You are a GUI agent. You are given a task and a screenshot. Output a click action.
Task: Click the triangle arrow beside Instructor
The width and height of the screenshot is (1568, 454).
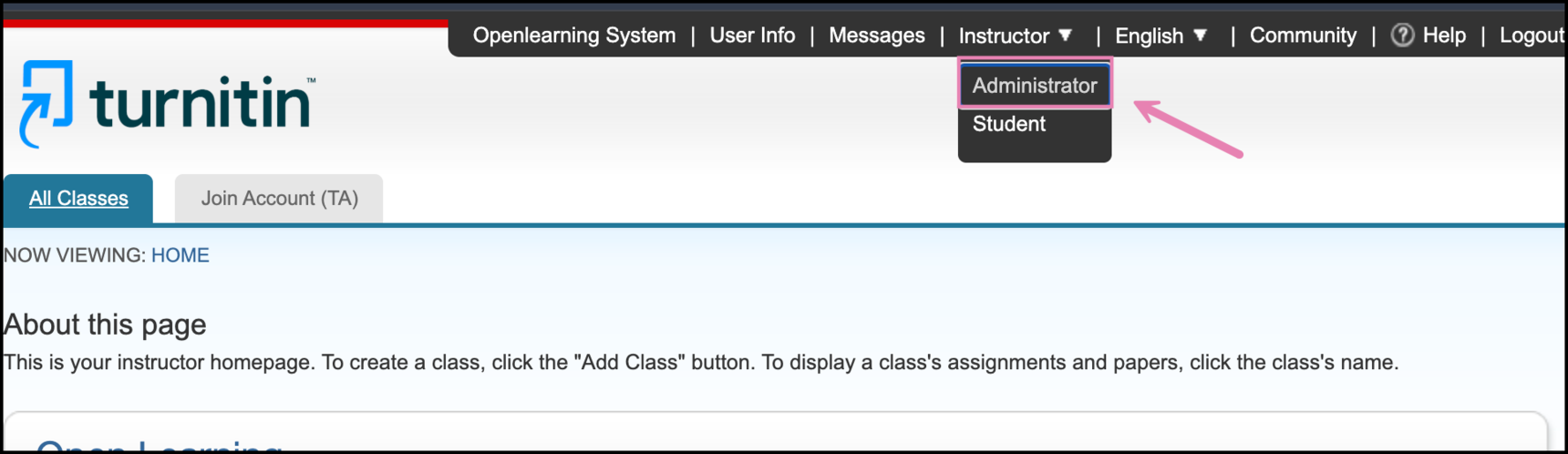(x=1065, y=36)
